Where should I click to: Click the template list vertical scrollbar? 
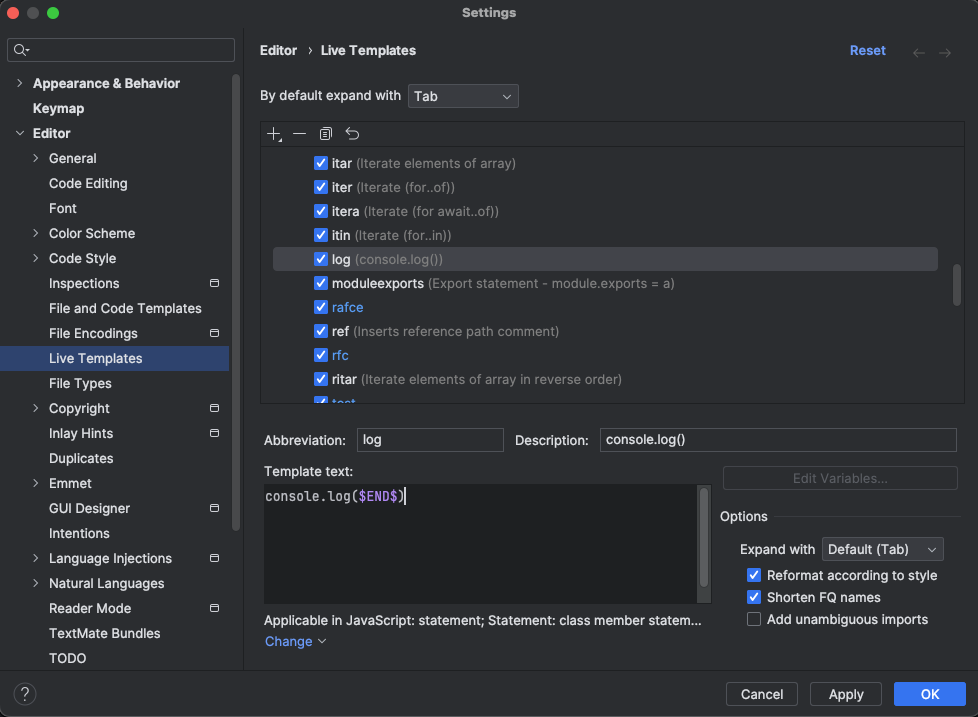coord(957,285)
